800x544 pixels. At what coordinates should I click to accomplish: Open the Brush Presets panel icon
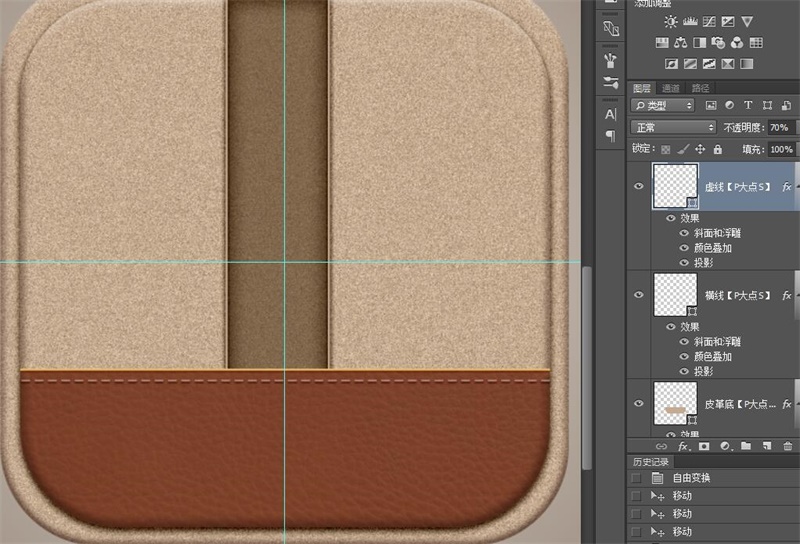611,83
